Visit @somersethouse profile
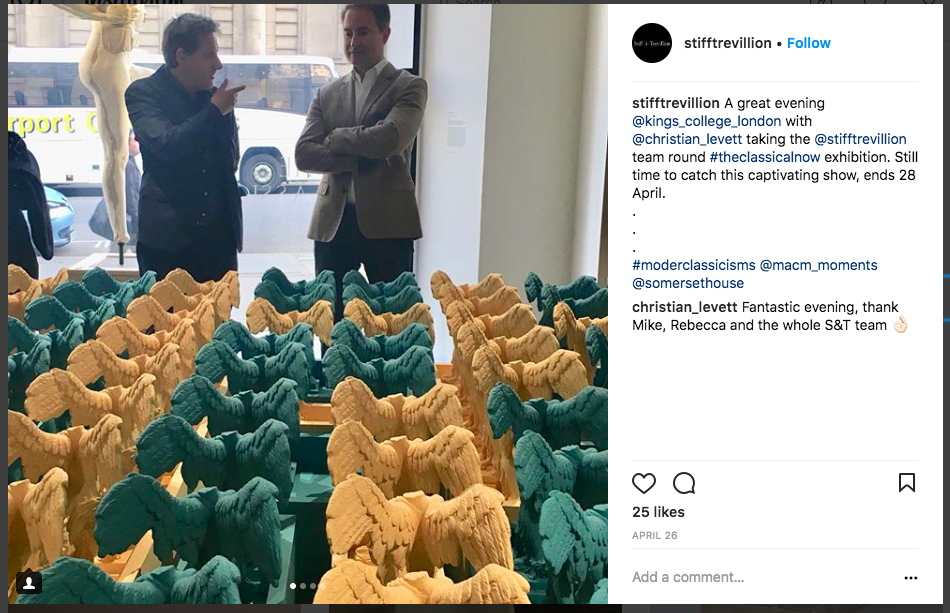 point(688,283)
